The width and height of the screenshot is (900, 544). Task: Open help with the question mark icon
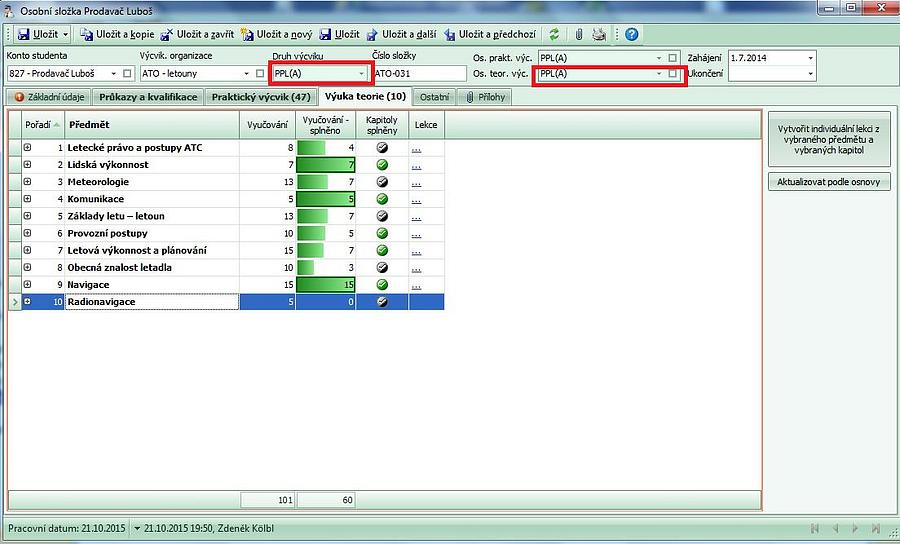632,35
